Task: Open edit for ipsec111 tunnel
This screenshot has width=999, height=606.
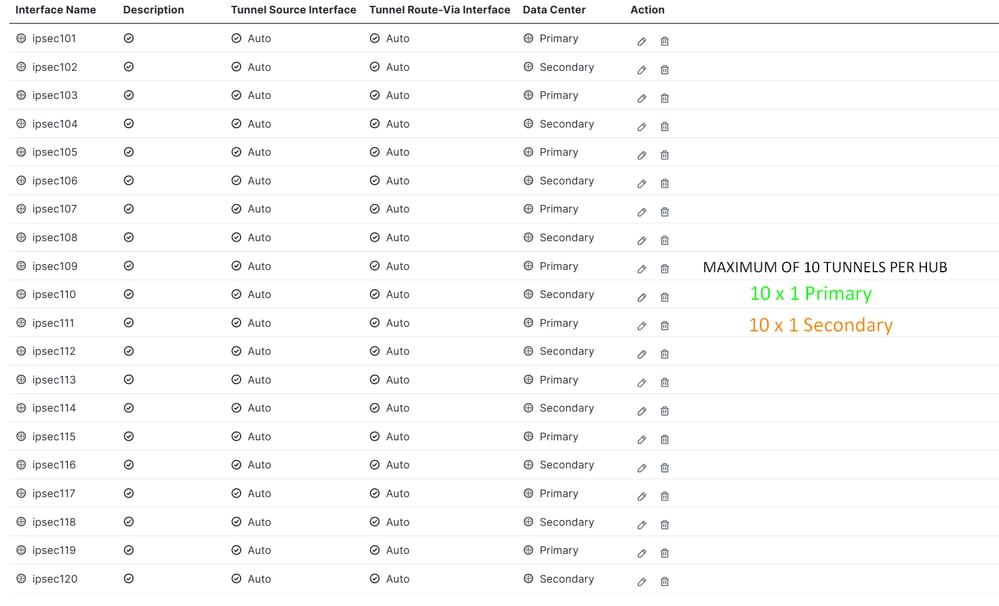Action: (642, 326)
